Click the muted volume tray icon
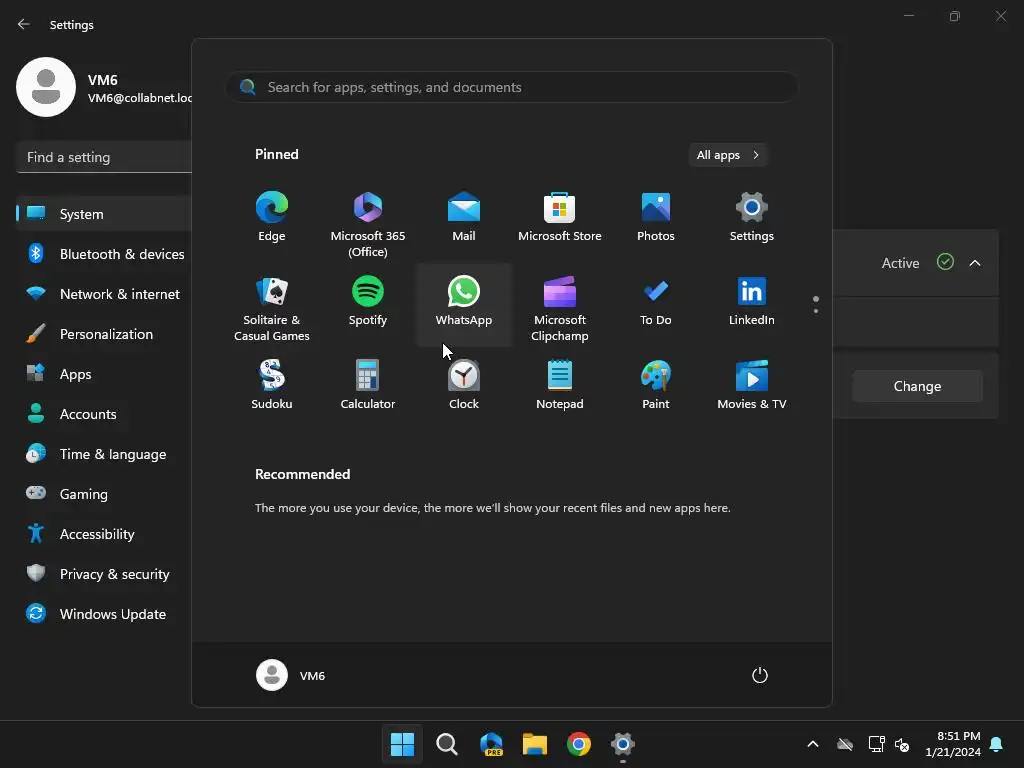The image size is (1024, 768). 902,744
